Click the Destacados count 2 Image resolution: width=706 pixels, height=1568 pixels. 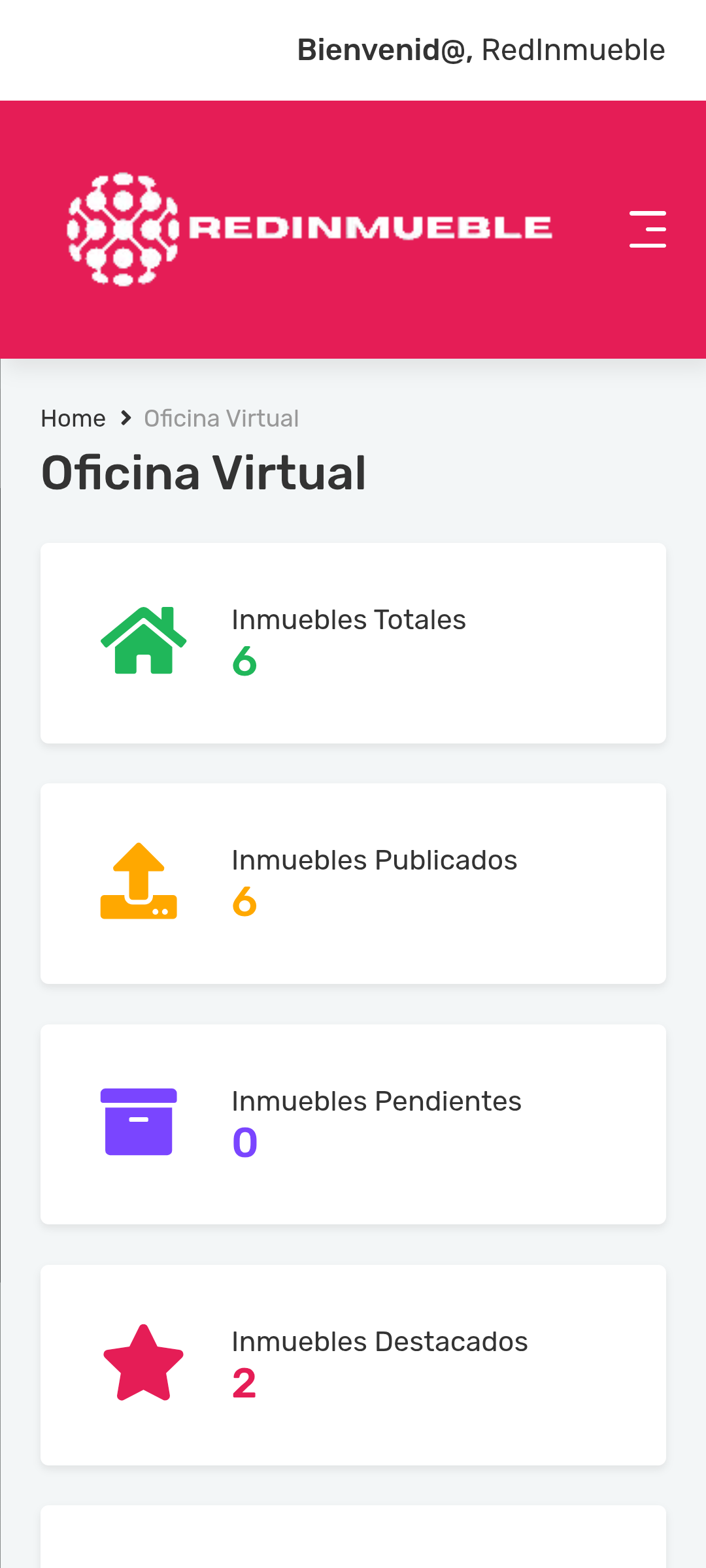[244, 1383]
